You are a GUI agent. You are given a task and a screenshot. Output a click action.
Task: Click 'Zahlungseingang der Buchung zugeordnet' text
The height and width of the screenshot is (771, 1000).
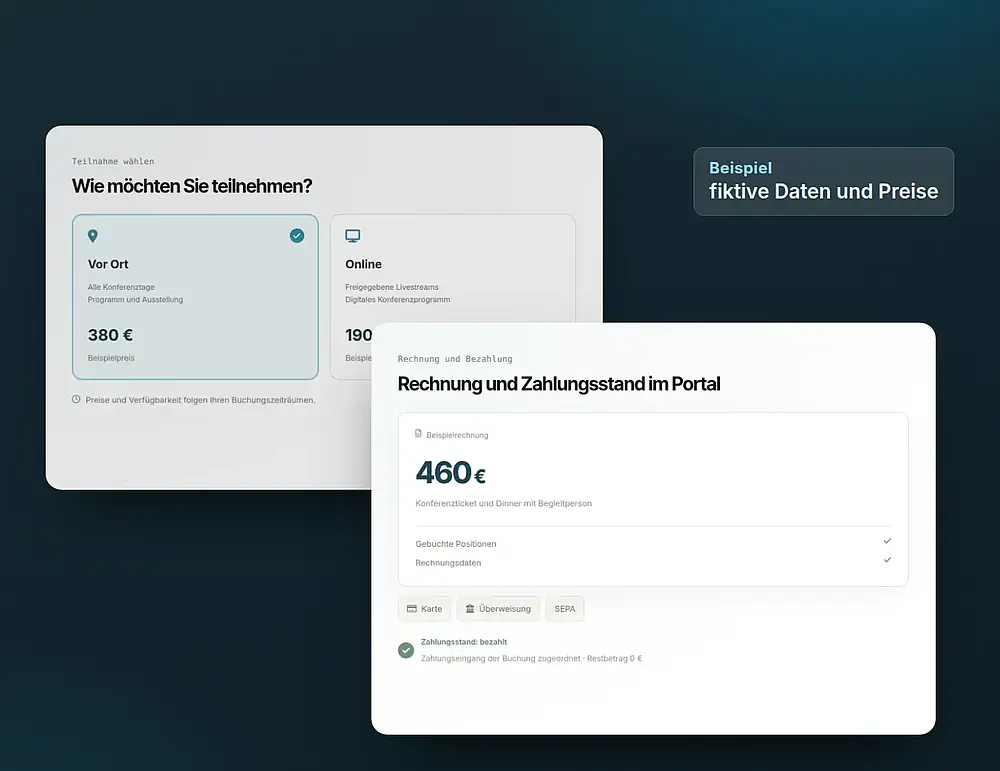501,658
